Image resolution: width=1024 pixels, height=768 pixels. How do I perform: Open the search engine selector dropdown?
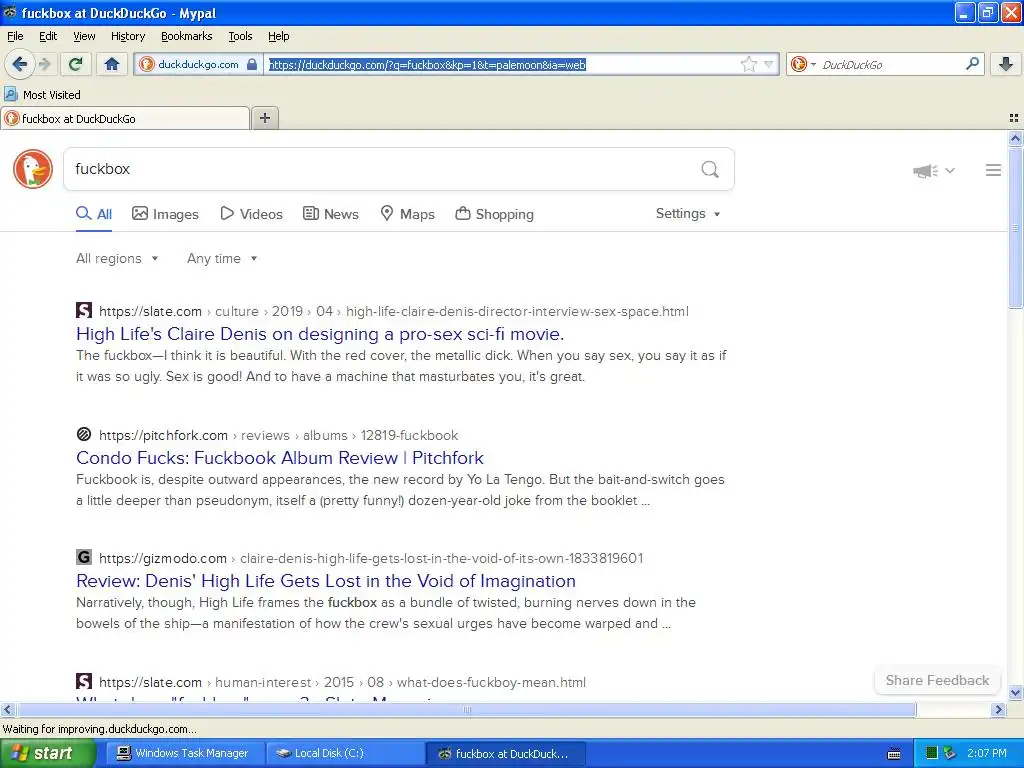[x=803, y=64]
